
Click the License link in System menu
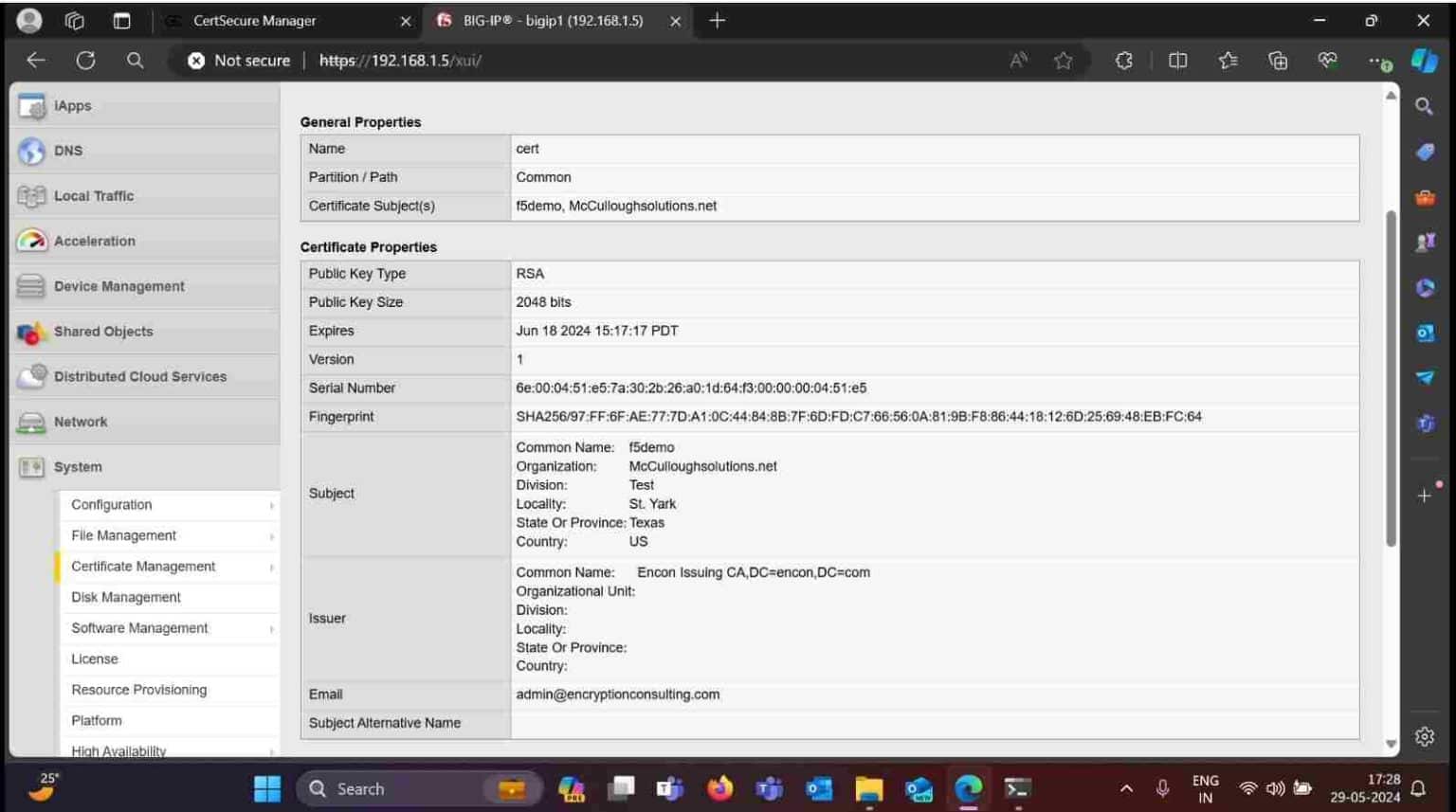click(x=95, y=659)
